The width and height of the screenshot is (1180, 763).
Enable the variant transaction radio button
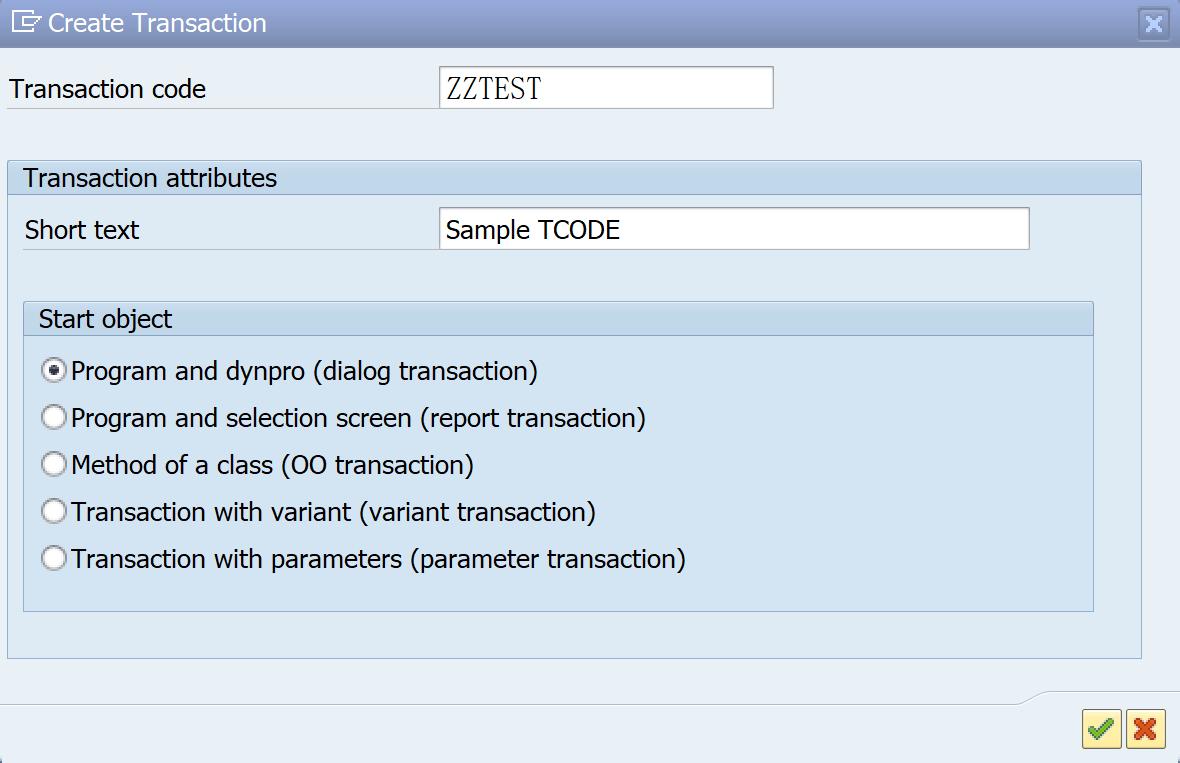(x=53, y=512)
